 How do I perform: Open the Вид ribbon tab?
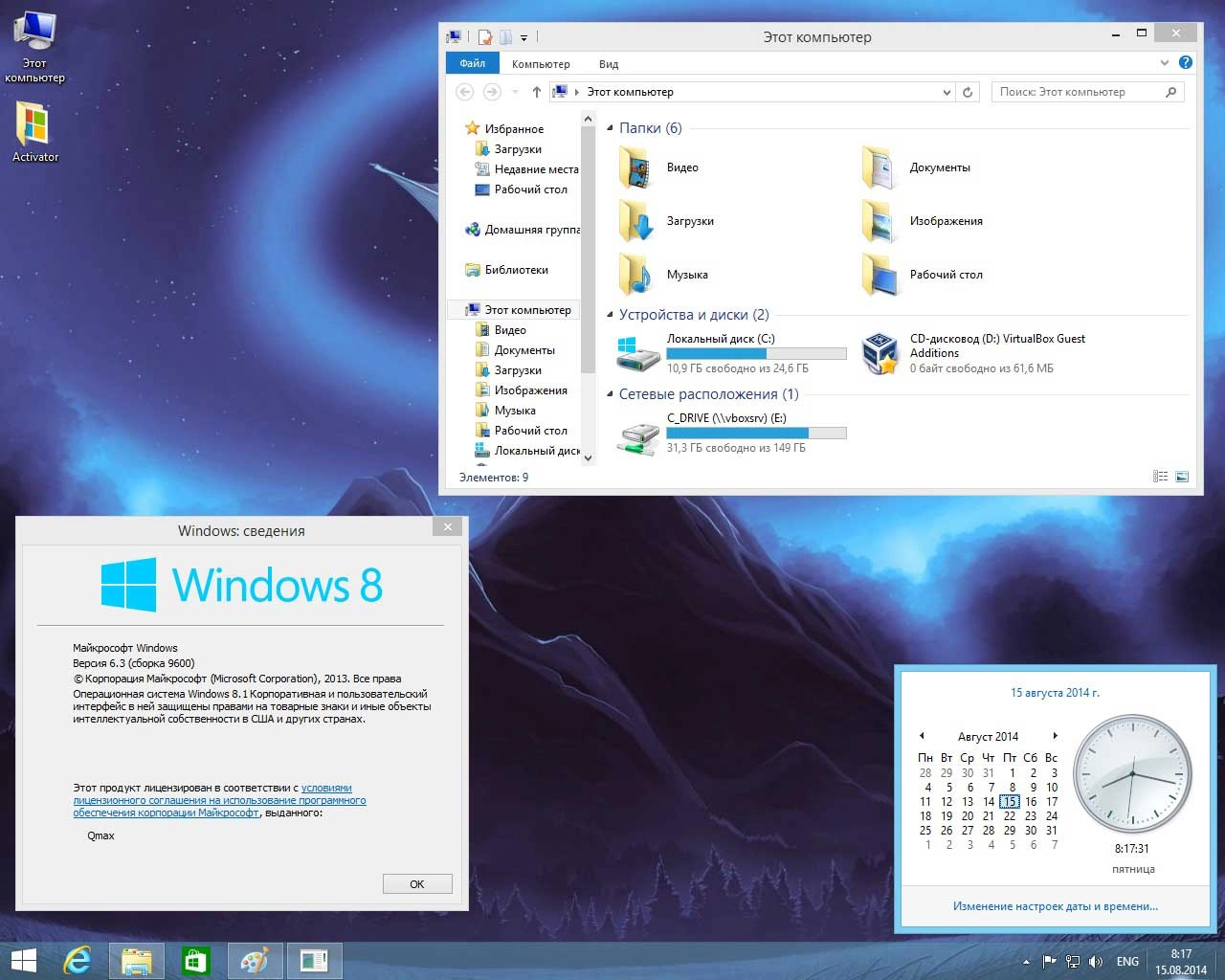point(609,64)
